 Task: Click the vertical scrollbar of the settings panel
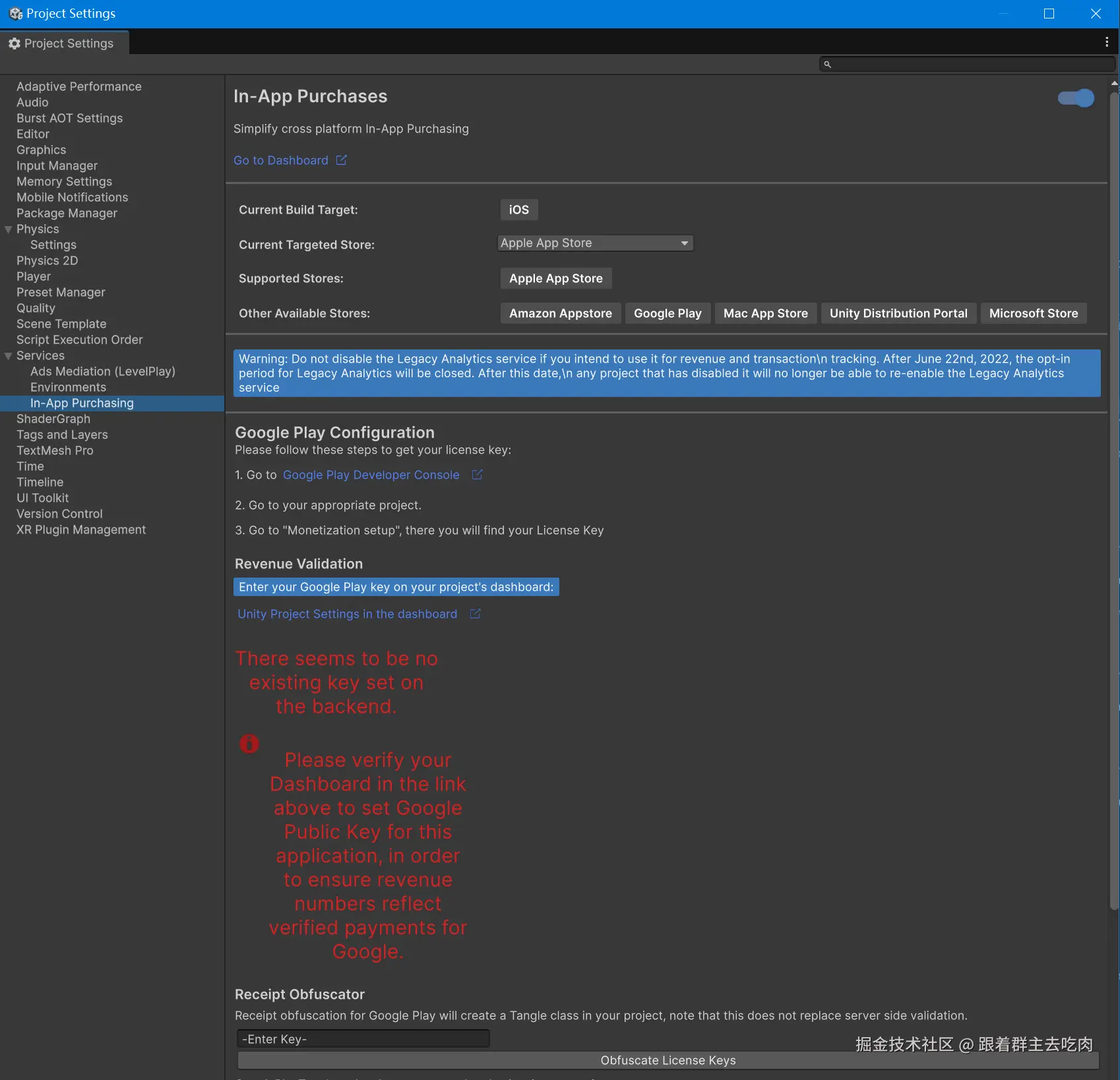pyautogui.click(x=1114, y=501)
